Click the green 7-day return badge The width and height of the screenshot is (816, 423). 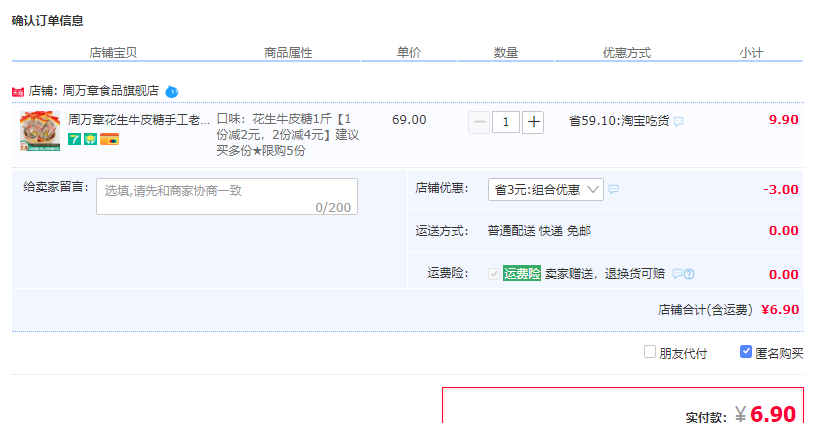(74, 139)
